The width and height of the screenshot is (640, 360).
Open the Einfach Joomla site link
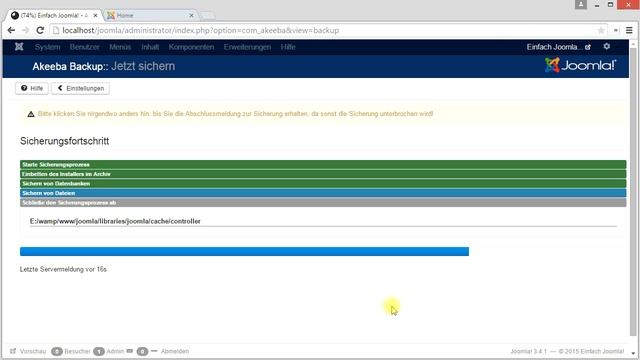click(559, 47)
